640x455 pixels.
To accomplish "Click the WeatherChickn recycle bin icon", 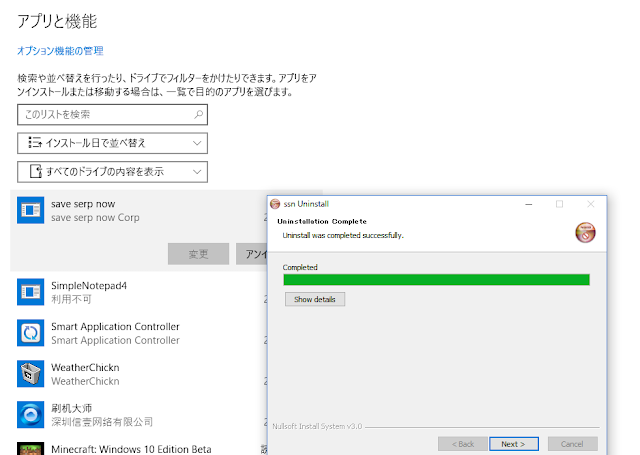I will pos(31,373).
